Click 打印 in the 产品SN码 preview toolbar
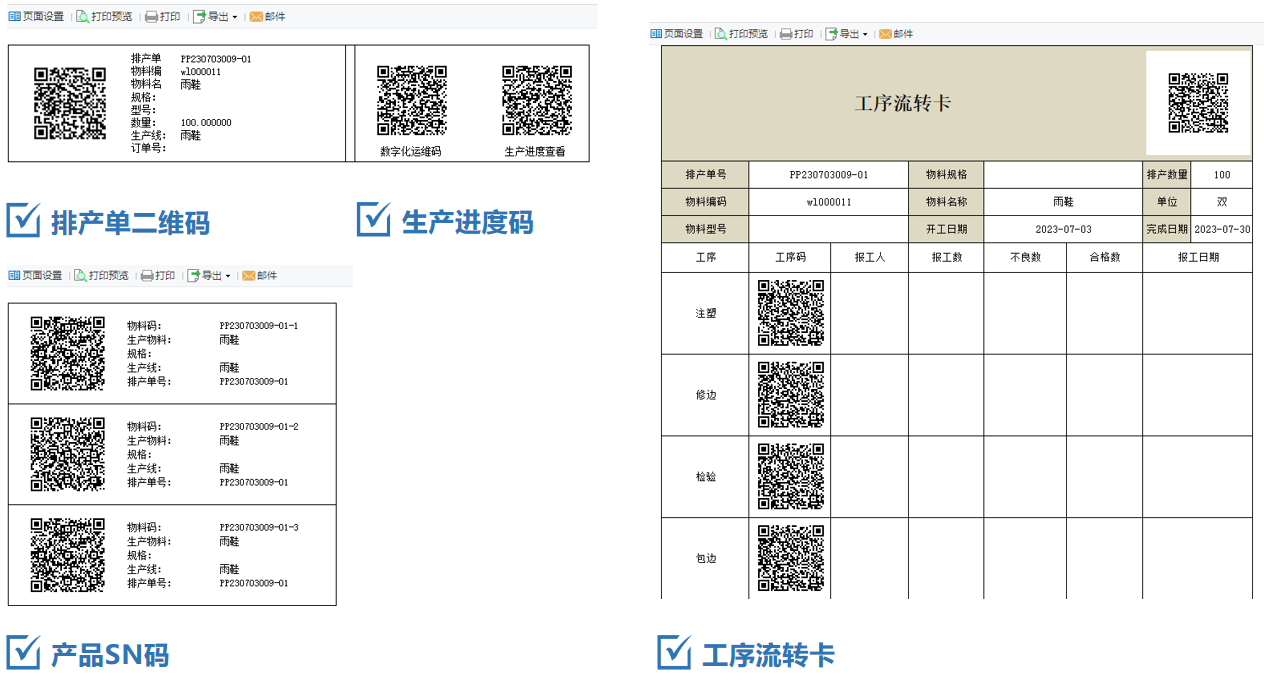Image resolution: width=1264 pixels, height=680 pixels. 158,276
